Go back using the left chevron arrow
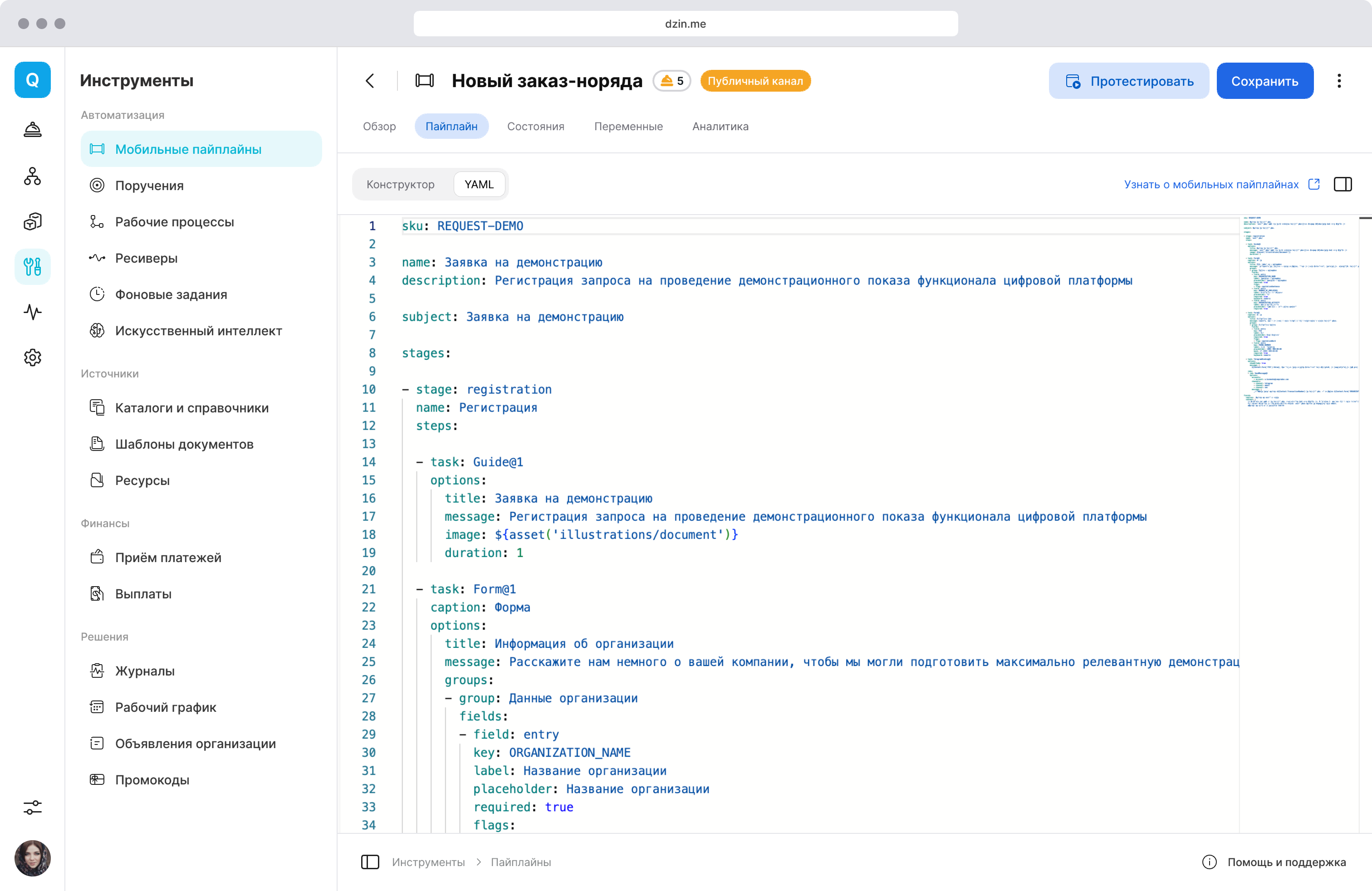 click(370, 81)
